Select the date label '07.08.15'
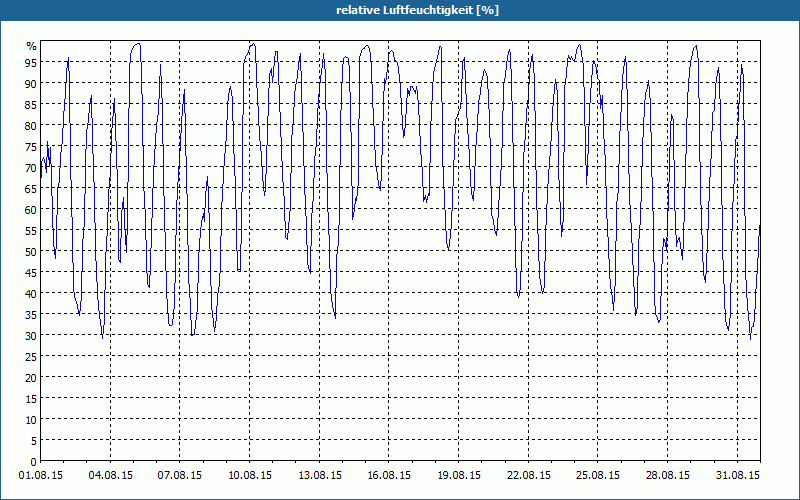The height and width of the screenshot is (500, 800). 180,475
